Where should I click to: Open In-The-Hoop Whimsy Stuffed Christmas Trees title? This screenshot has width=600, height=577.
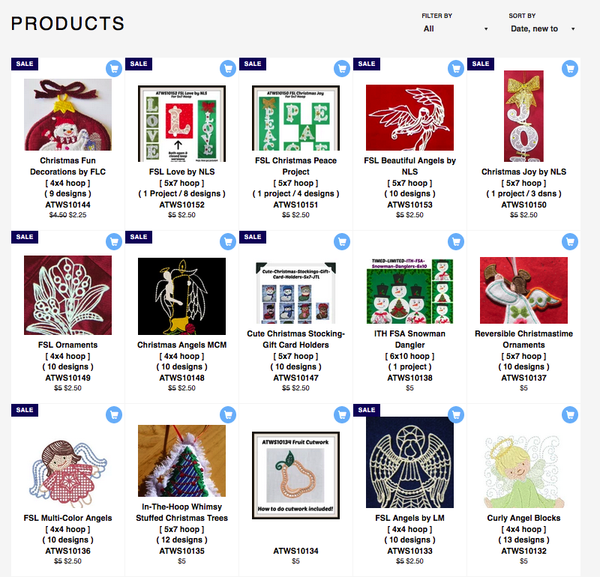click(x=182, y=512)
